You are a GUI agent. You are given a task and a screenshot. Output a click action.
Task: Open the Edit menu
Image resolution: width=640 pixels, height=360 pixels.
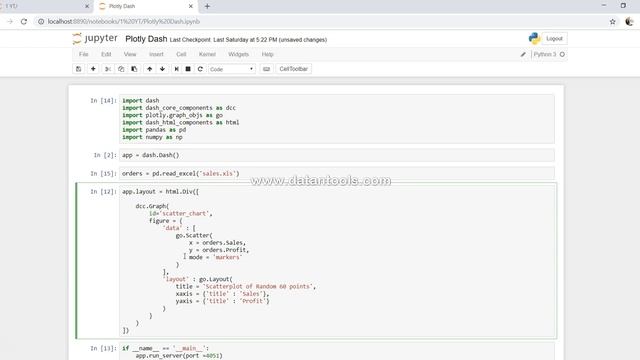click(x=106, y=54)
